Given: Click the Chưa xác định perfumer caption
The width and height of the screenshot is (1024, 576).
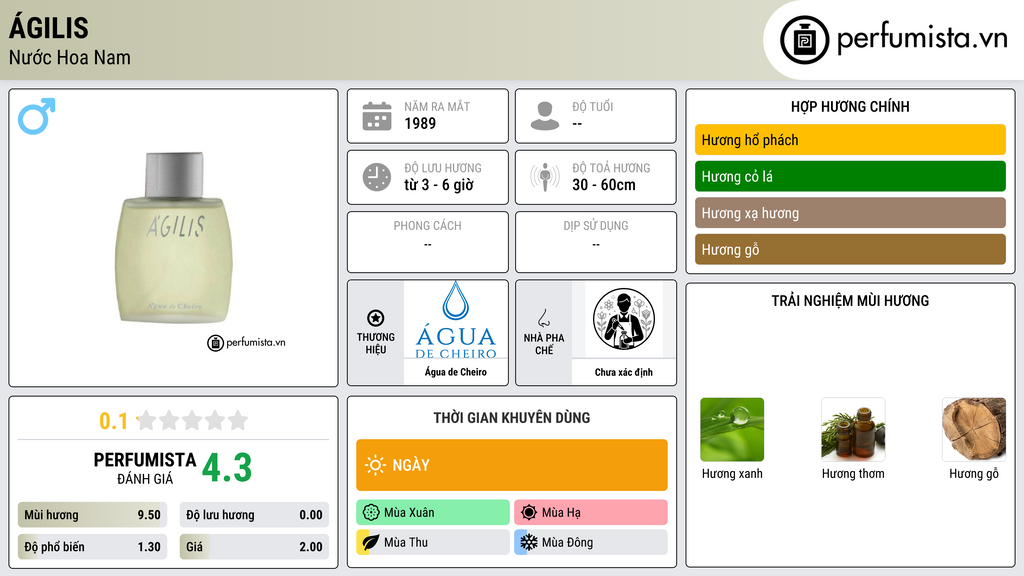Looking at the screenshot, I should point(624,372).
